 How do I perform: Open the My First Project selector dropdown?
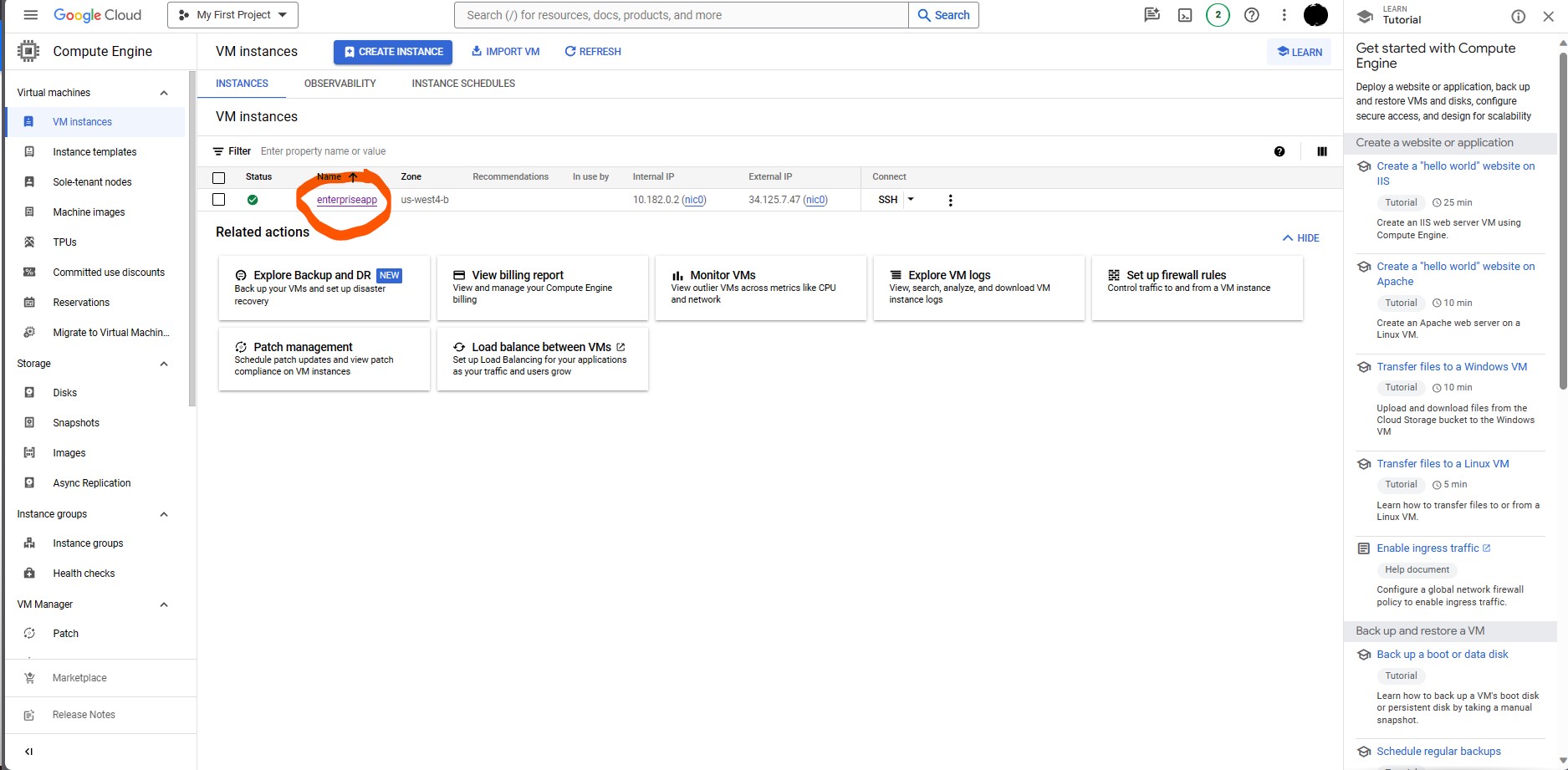pos(232,15)
